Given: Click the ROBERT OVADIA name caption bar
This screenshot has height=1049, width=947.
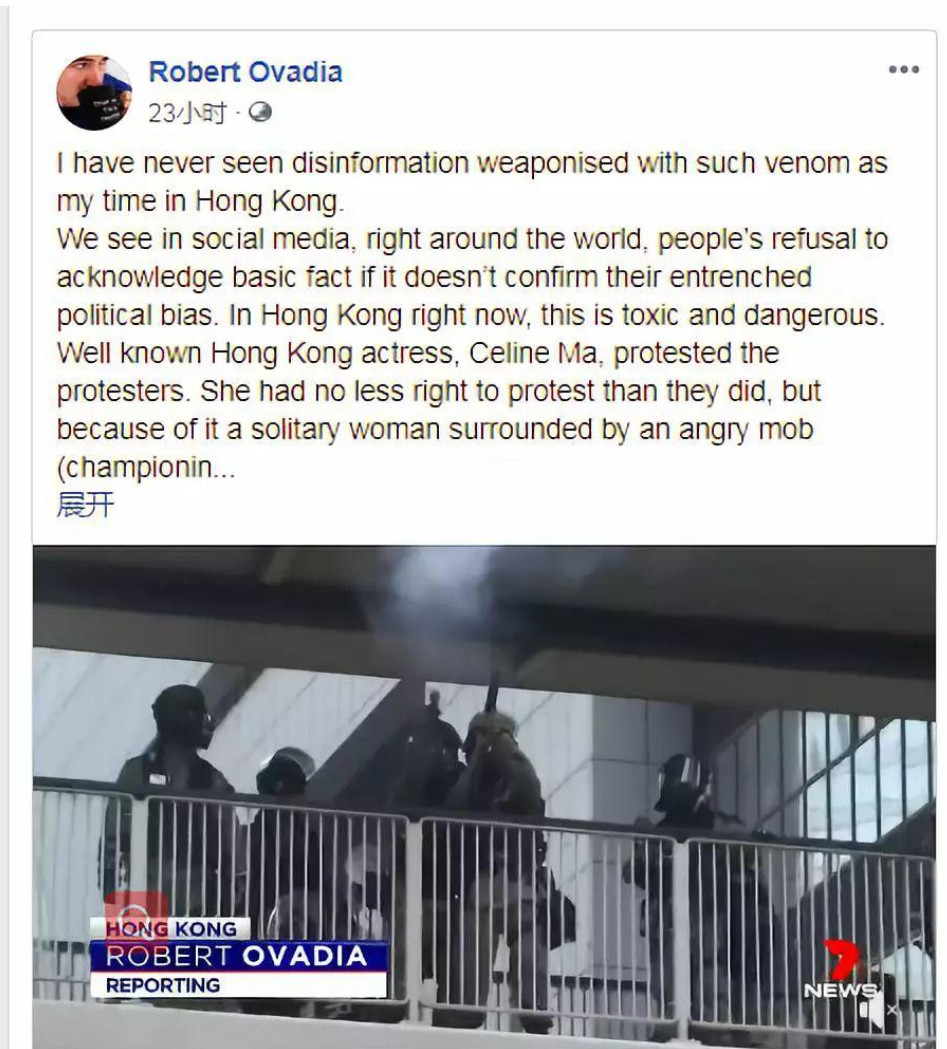Looking at the screenshot, I should [x=239, y=956].
